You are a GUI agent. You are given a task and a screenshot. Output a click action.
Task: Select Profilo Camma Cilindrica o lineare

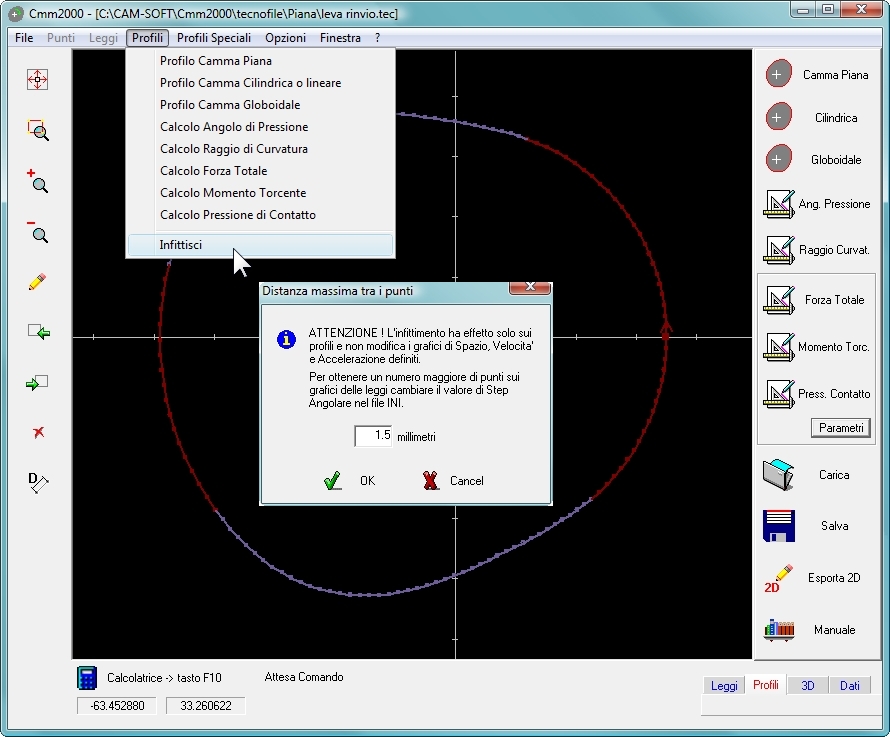[x=261, y=83]
